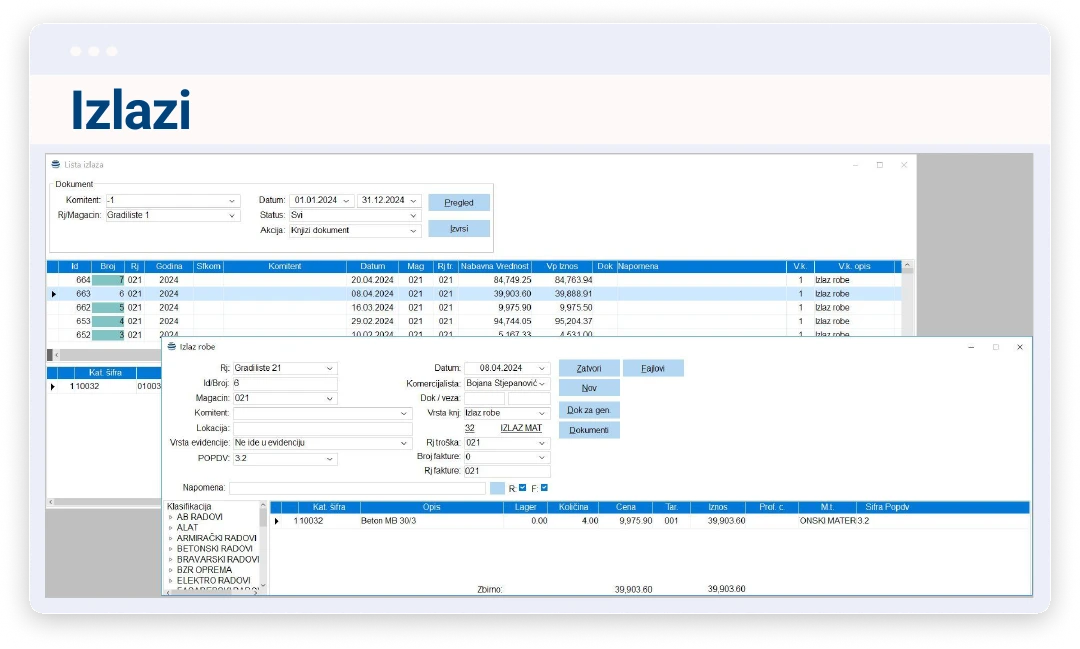Expand the AB RADOVI tree node
This screenshot has width=1080, height=649.
point(171,517)
